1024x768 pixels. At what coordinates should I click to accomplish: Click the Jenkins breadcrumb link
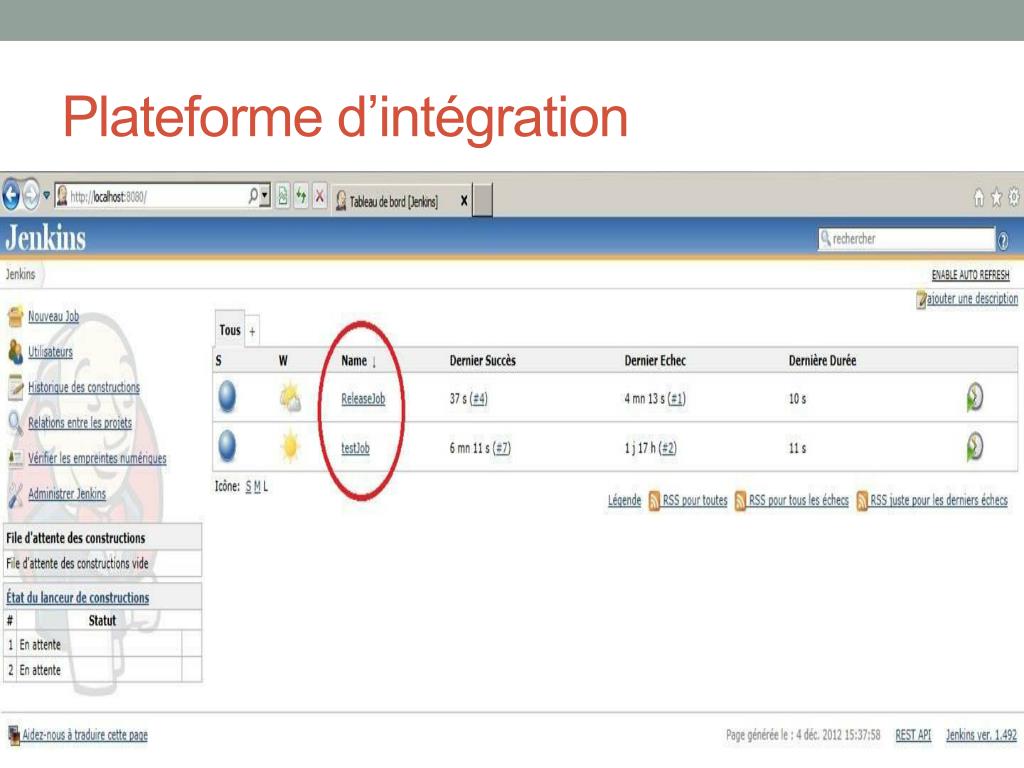coord(20,274)
